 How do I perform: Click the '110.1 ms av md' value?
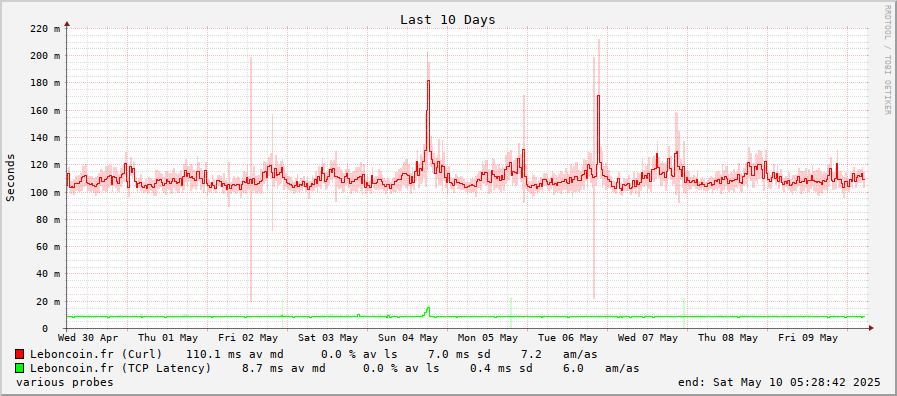[235, 354]
